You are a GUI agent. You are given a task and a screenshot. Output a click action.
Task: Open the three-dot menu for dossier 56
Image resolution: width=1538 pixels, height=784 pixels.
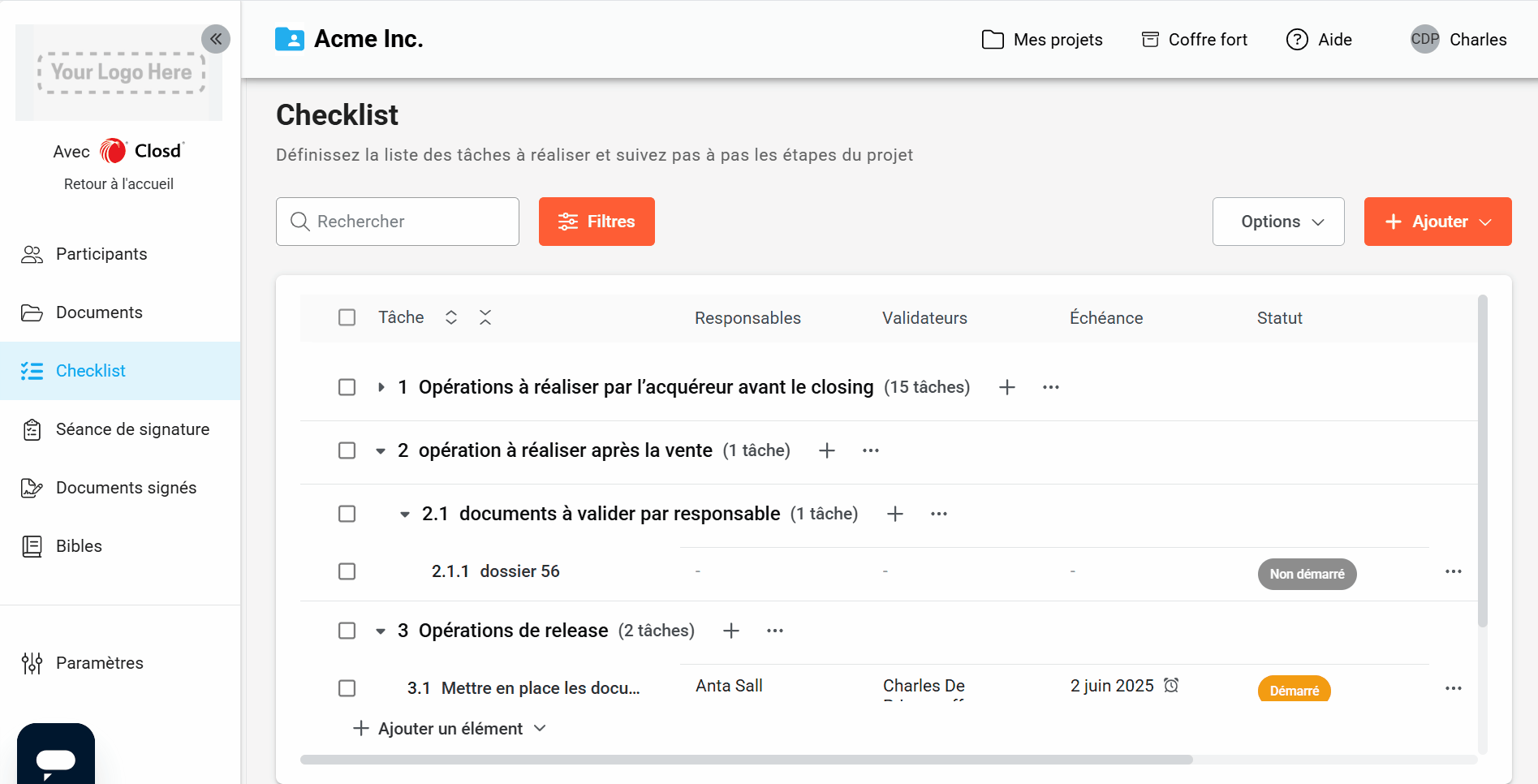tap(1453, 572)
